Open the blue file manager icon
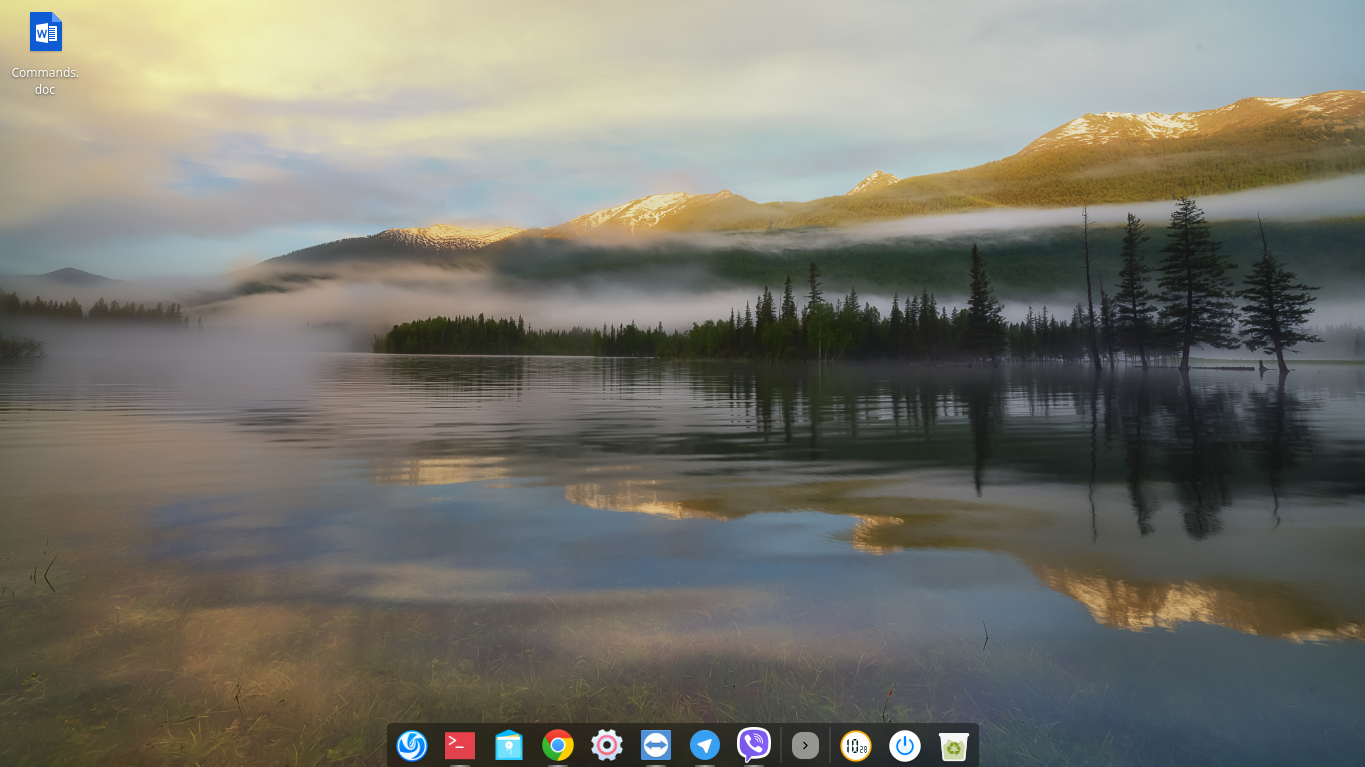Viewport: 1365px width, 767px height. pyautogui.click(x=509, y=745)
